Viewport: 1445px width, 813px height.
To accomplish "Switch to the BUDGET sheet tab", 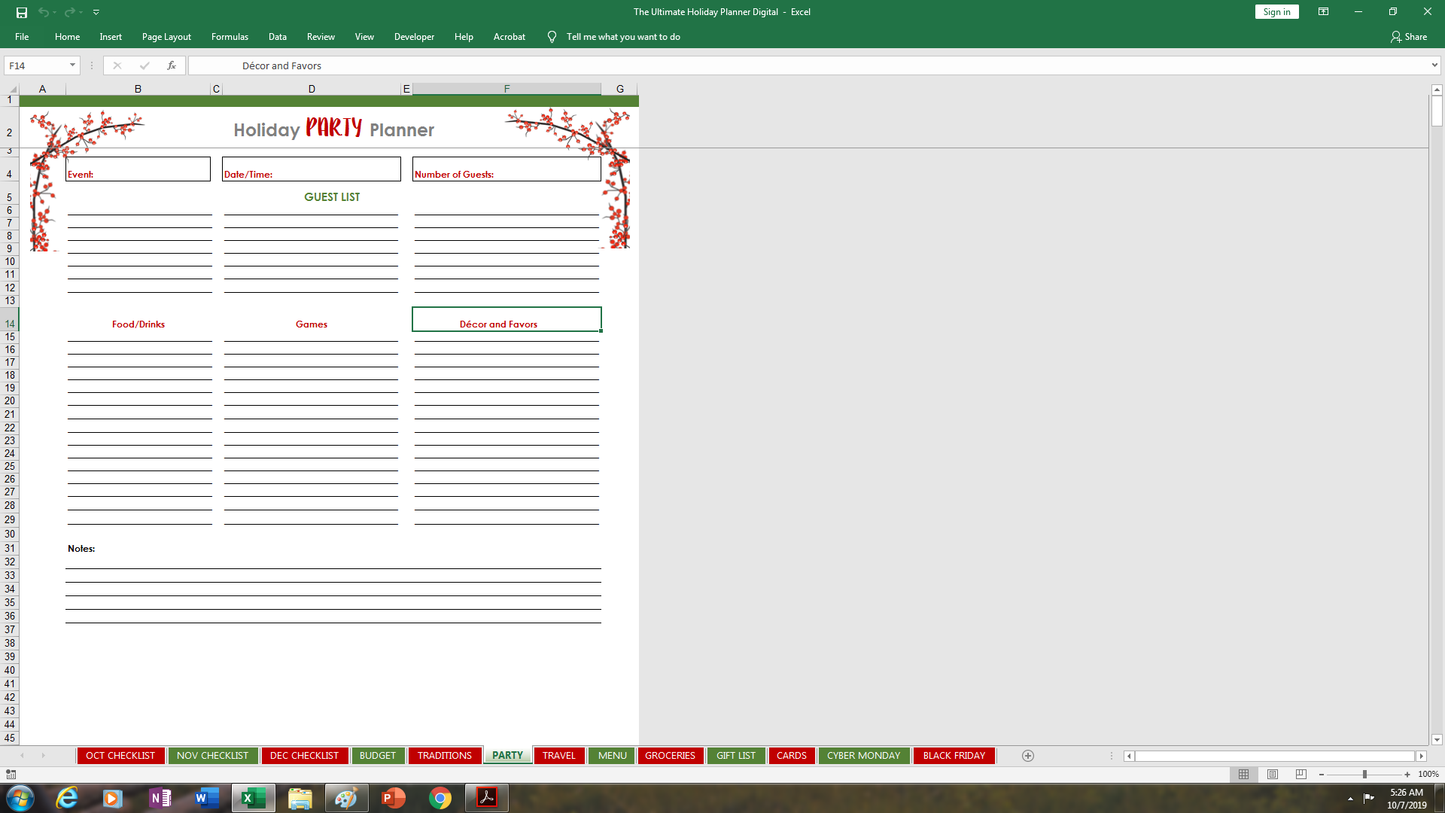I will tap(377, 756).
